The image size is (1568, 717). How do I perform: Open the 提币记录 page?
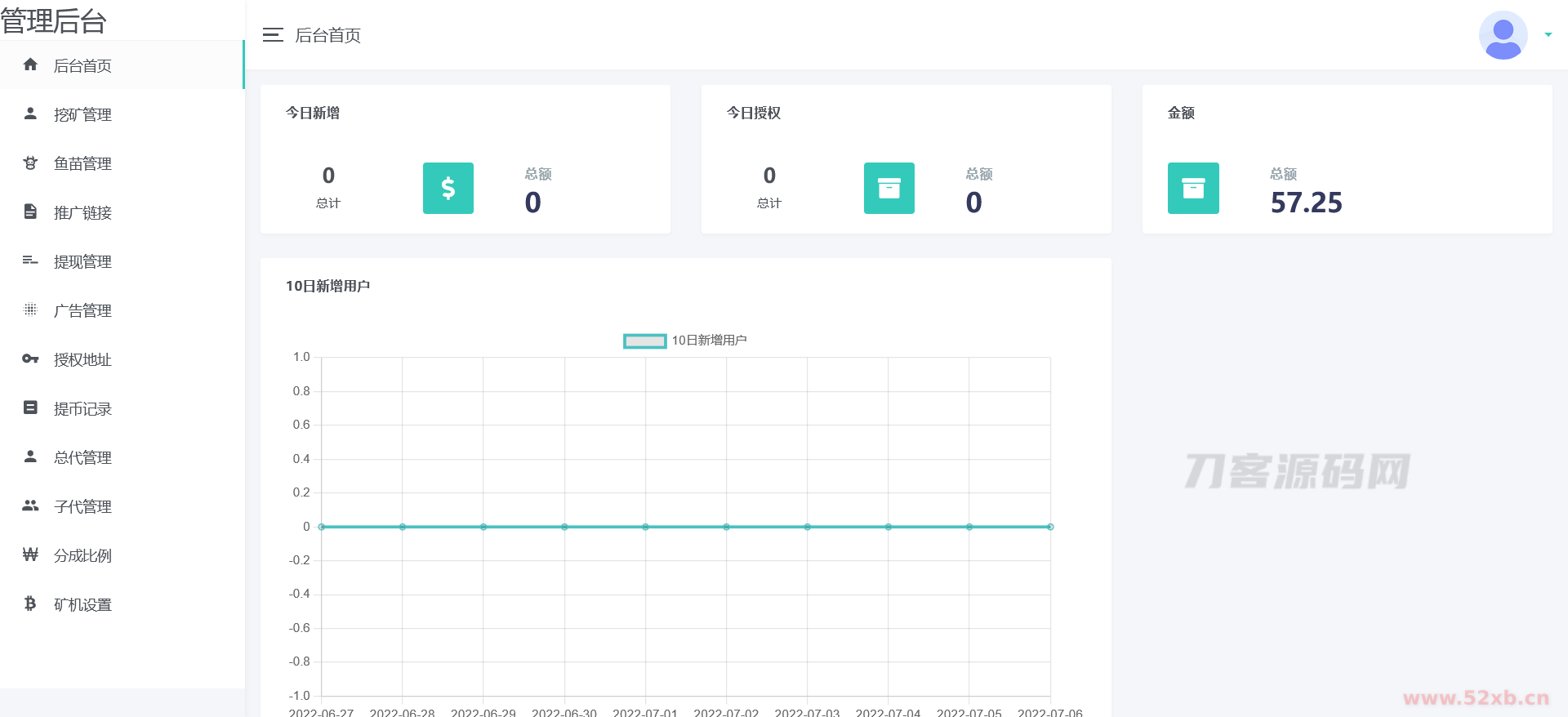point(82,408)
